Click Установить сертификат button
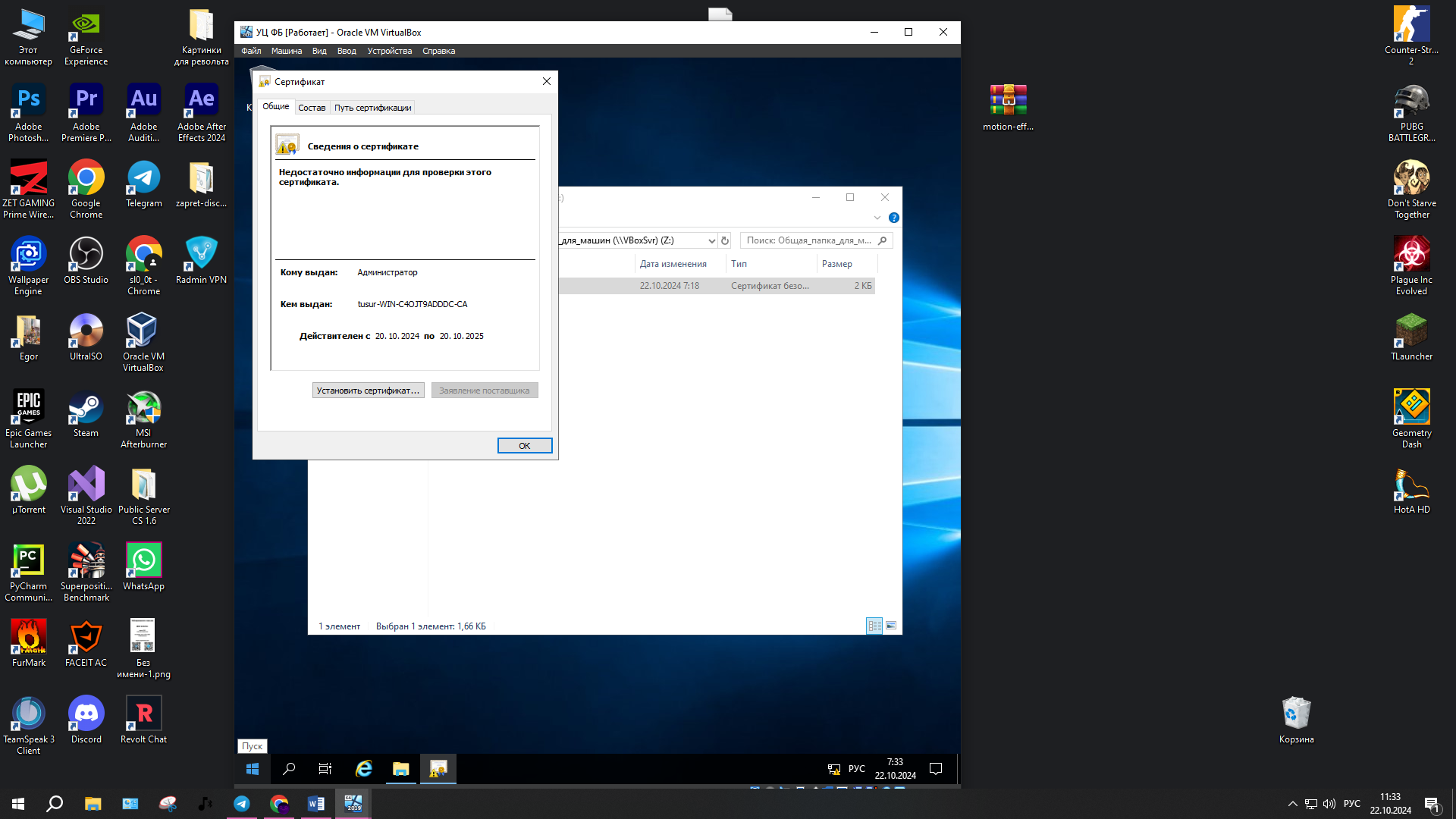This screenshot has height=819, width=1456. point(368,391)
